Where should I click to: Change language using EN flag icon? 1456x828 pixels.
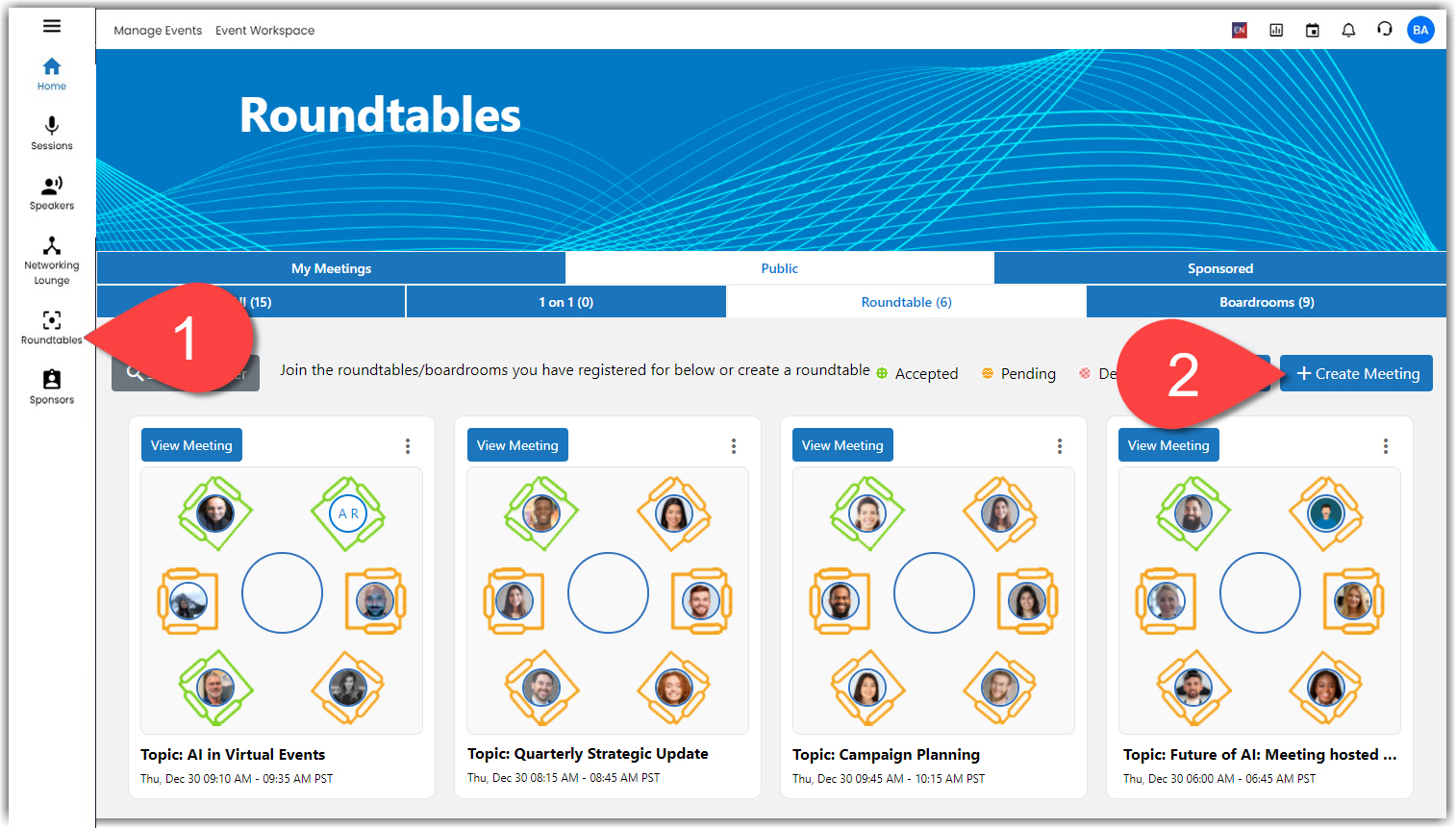click(x=1240, y=30)
